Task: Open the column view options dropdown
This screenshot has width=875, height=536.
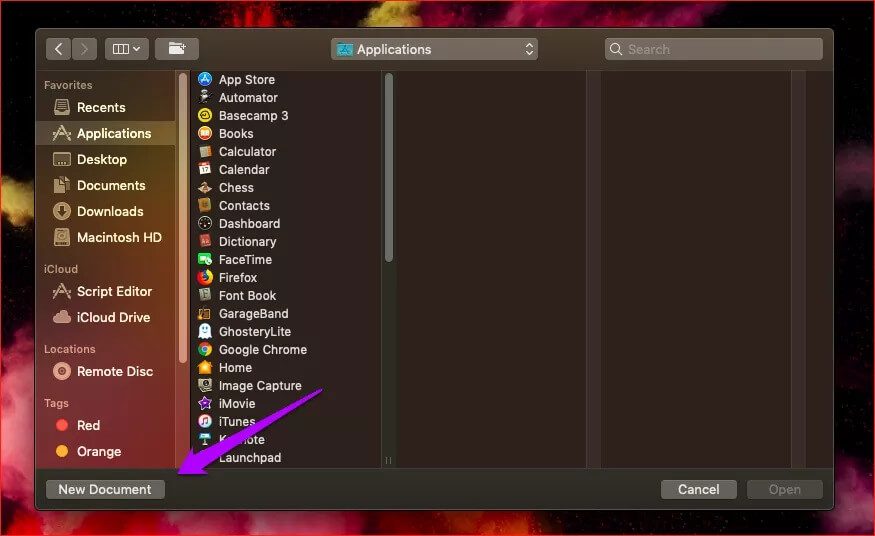Action: coord(127,49)
